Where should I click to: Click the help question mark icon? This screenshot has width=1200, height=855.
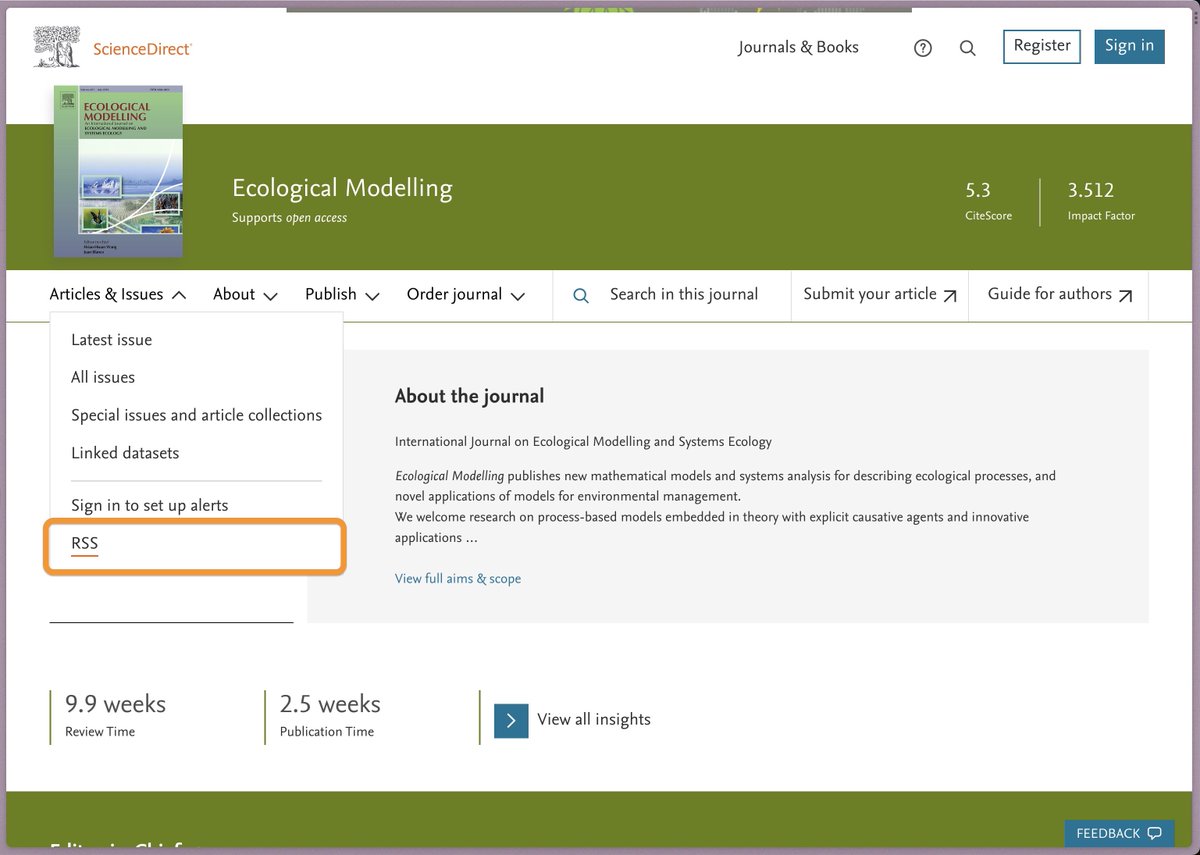pyautogui.click(x=922, y=47)
